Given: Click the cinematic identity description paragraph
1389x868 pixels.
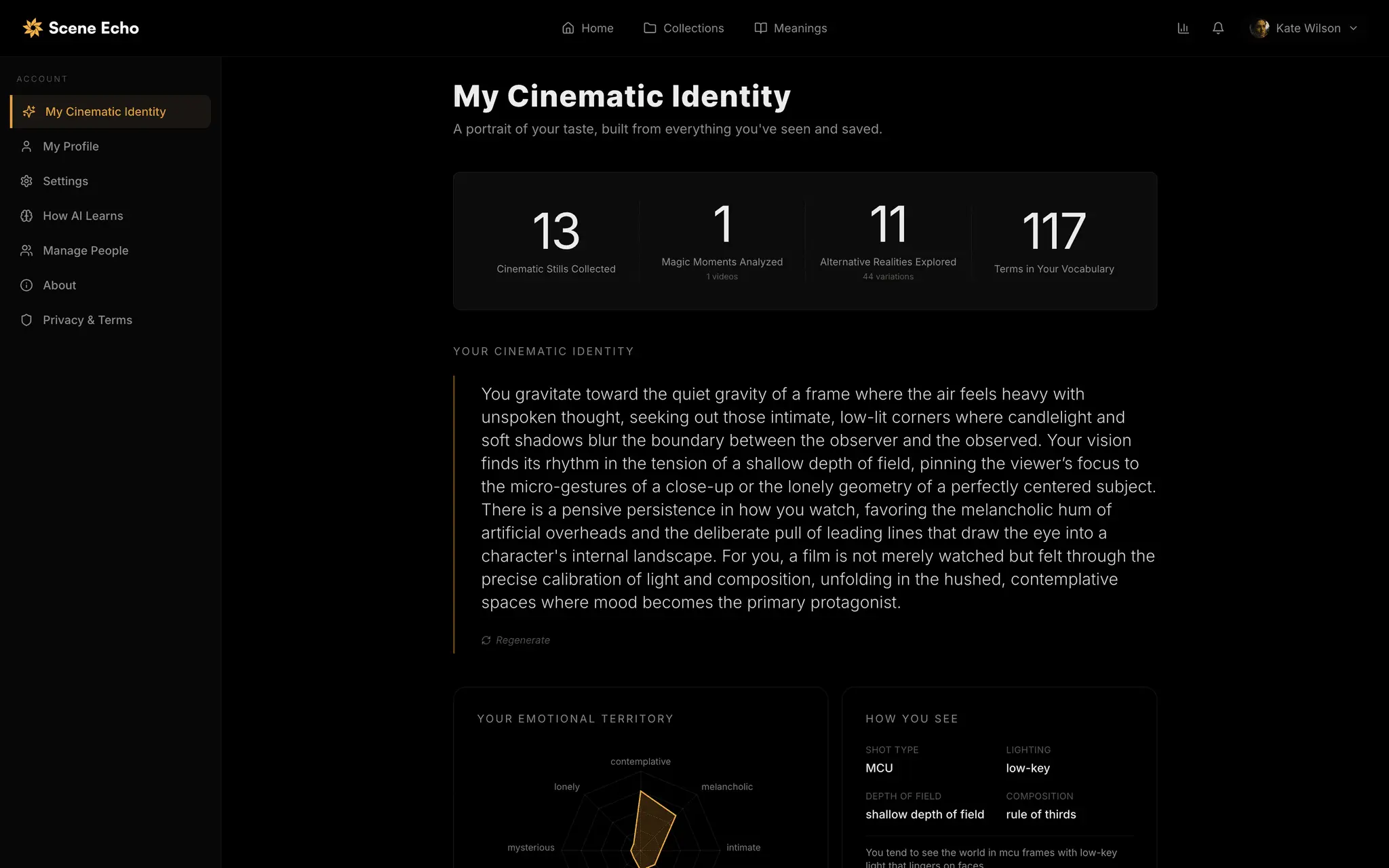Looking at the screenshot, I should [x=819, y=498].
